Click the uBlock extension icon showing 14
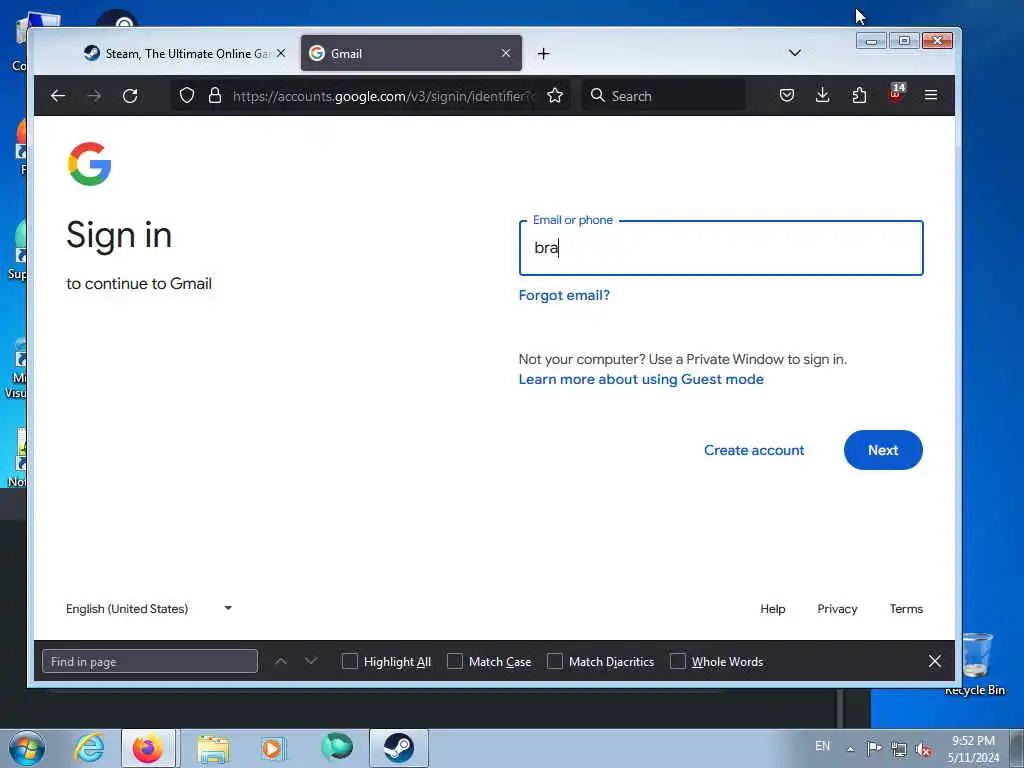Image resolution: width=1024 pixels, height=768 pixels. pyautogui.click(x=896, y=93)
